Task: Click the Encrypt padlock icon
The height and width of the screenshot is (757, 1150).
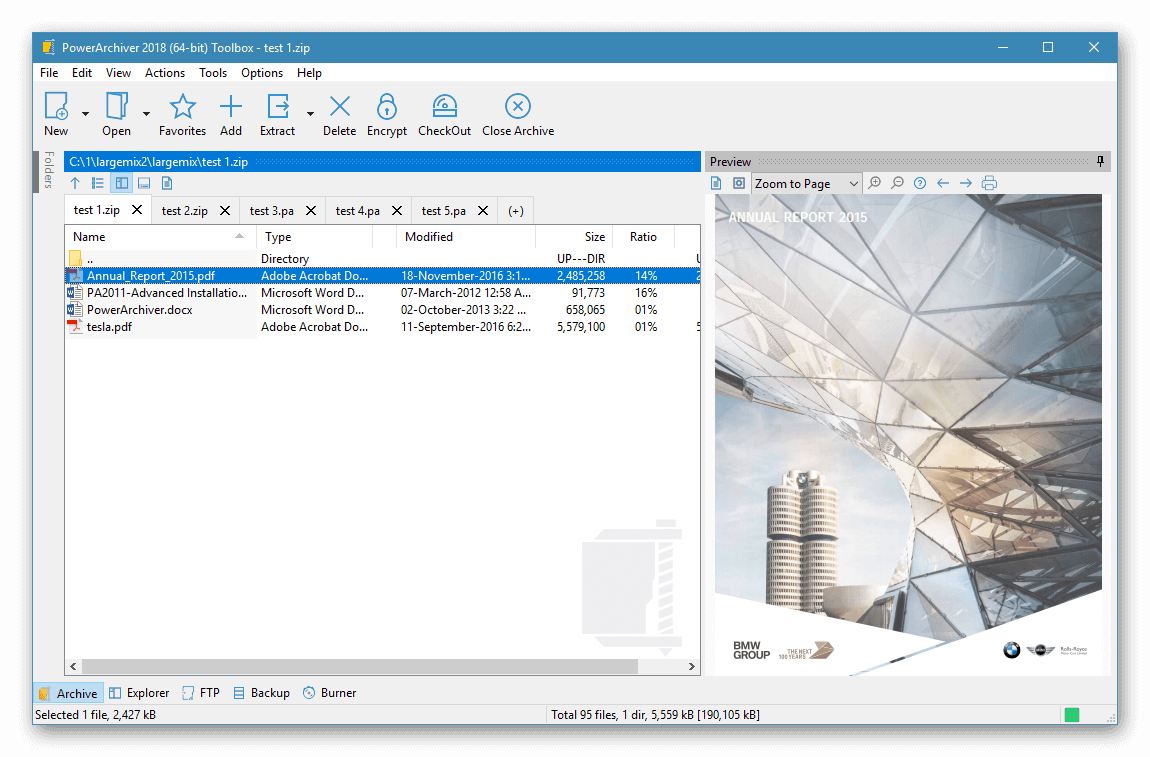Action: 386,107
